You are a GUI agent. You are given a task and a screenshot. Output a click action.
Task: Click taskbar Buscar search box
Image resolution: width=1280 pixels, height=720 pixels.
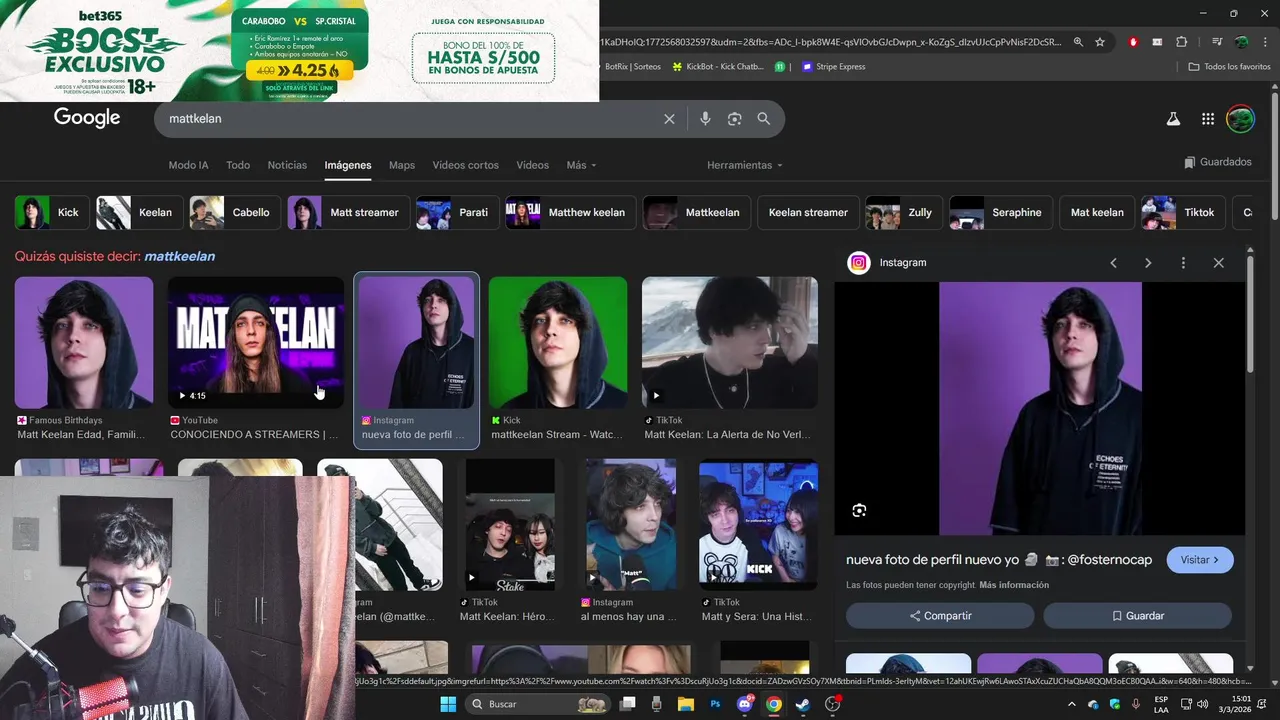[540, 704]
